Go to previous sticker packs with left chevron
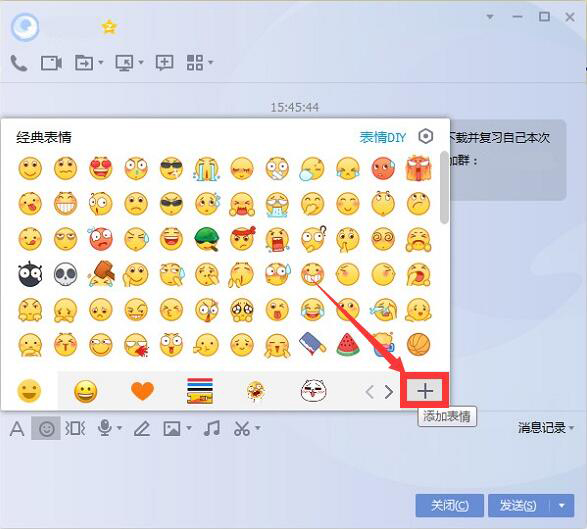The image size is (587, 529). click(370, 392)
